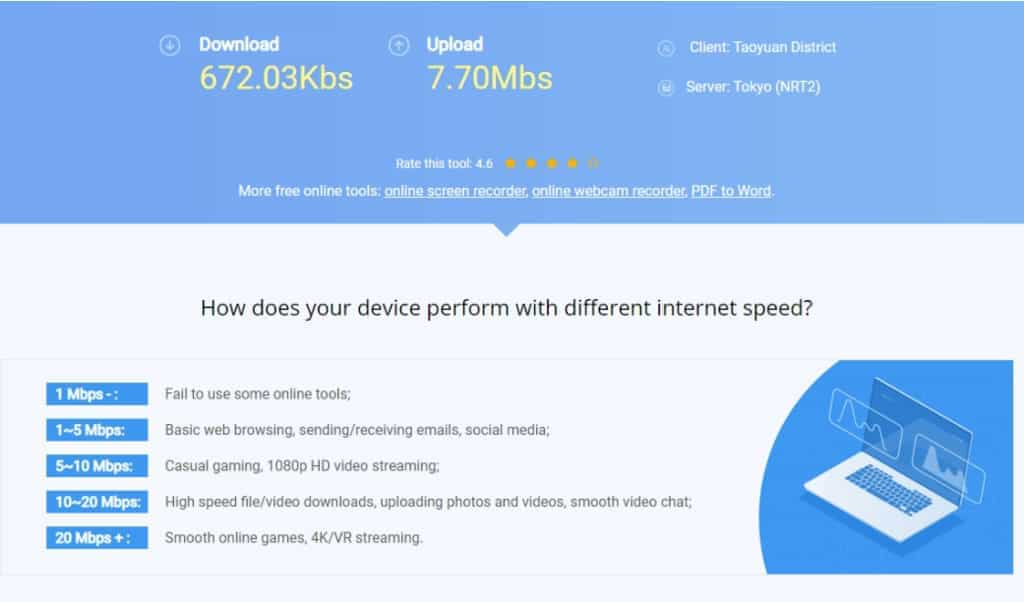Rate the tool two stars
This screenshot has width=1024, height=602.
tap(531, 163)
